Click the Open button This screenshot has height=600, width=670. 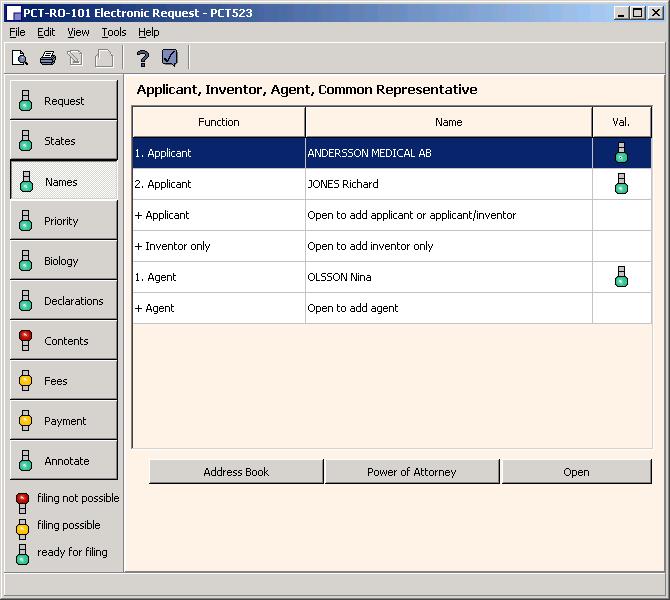(576, 472)
